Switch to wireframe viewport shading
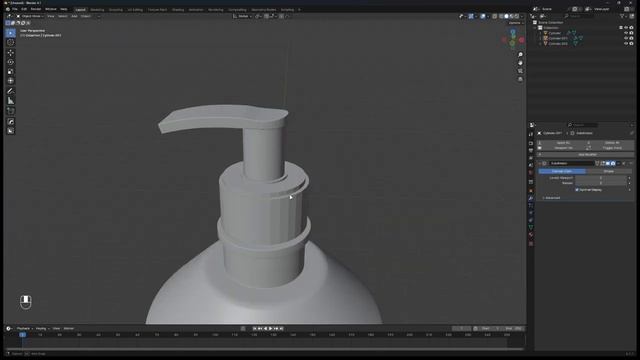This screenshot has height=360, width=640. pyautogui.click(x=501, y=16)
